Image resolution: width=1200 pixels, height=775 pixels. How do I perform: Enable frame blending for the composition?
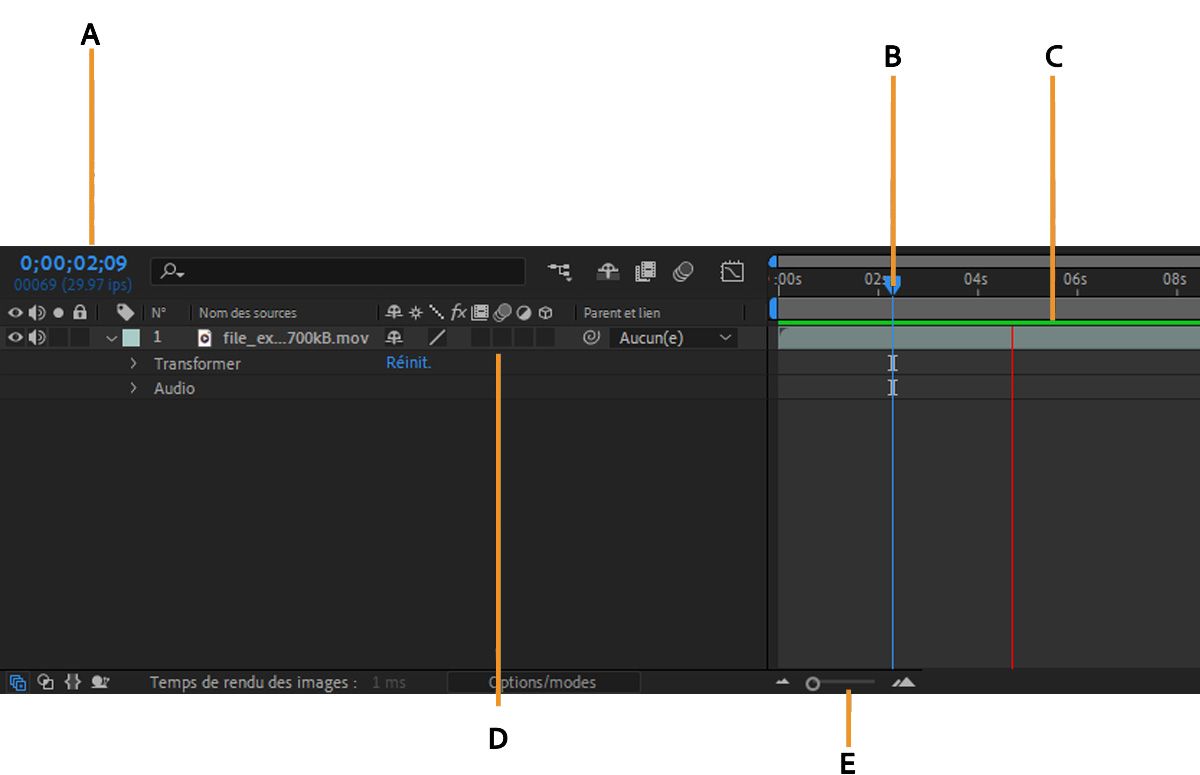[x=645, y=271]
